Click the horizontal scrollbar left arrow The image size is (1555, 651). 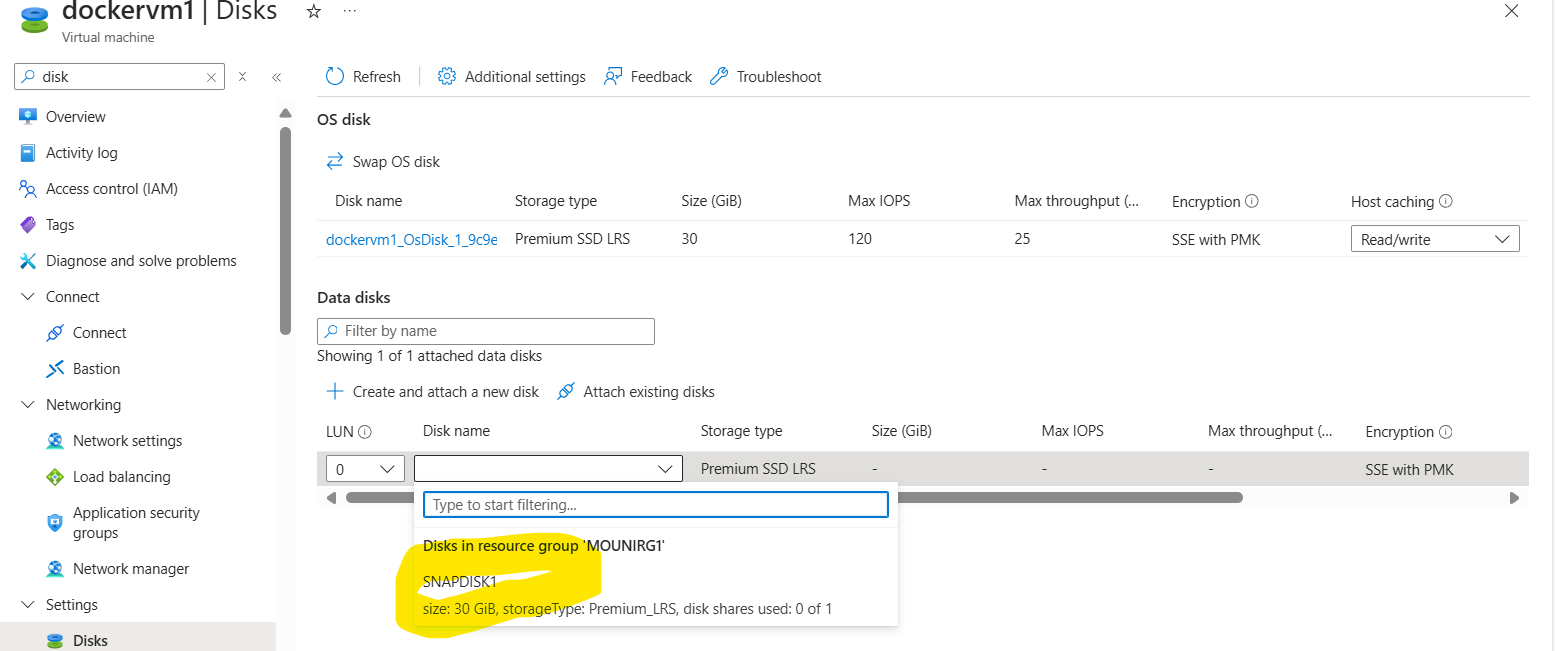pos(332,497)
